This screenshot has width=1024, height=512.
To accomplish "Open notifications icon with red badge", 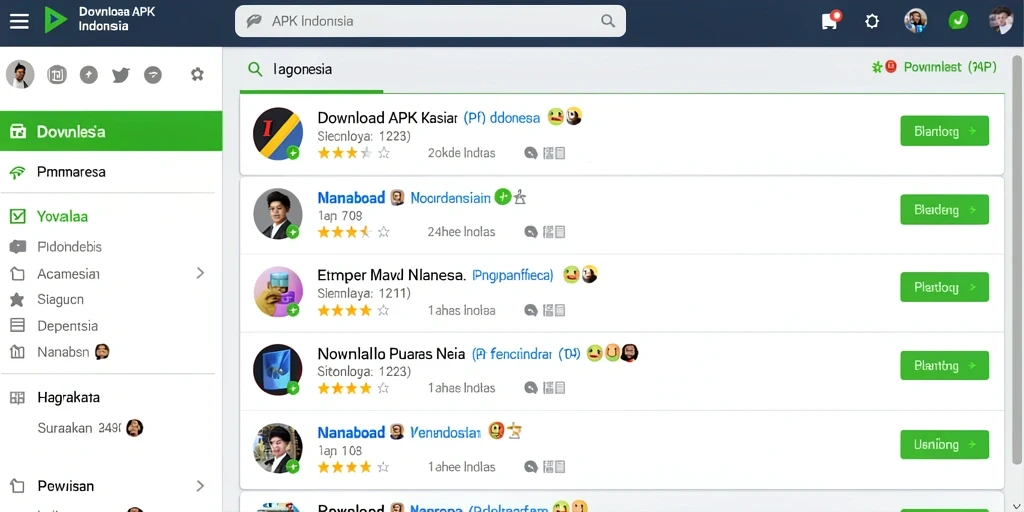I will tap(830, 20).
